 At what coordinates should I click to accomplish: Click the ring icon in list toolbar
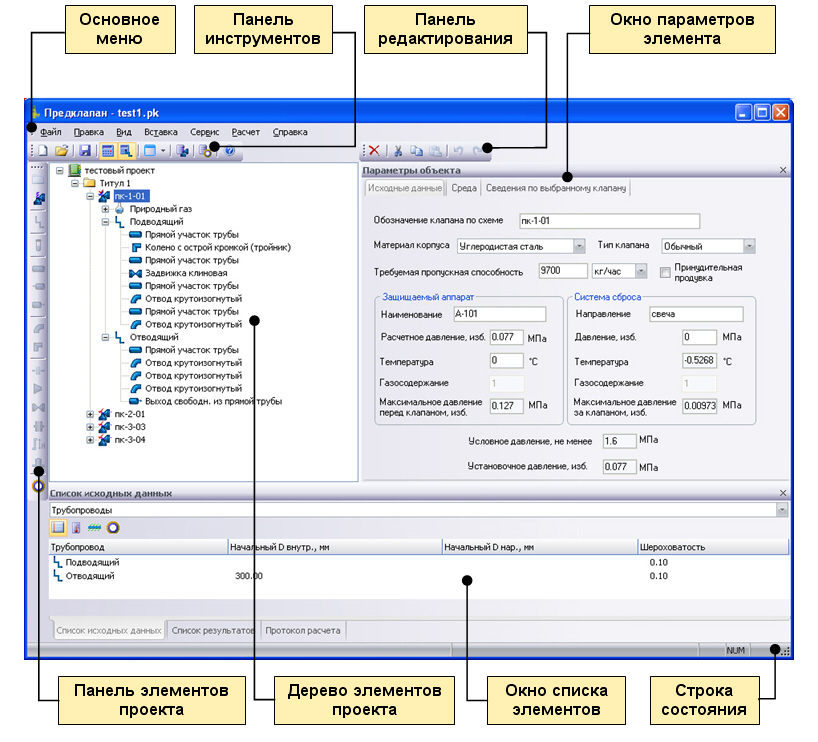coord(113,527)
